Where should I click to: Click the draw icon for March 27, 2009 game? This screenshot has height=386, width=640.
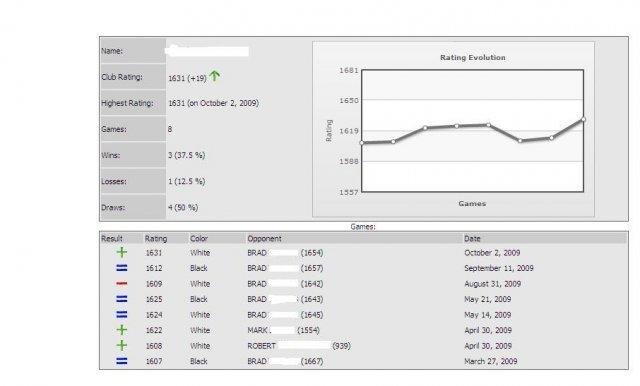click(x=122, y=361)
